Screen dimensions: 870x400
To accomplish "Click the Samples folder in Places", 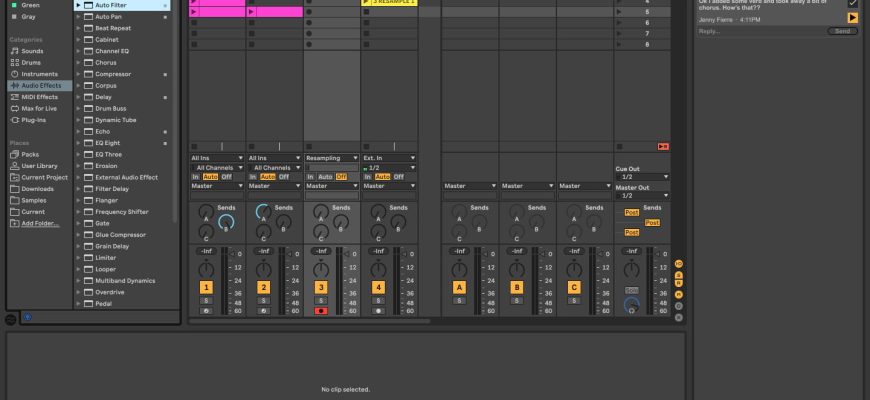I will [x=34, y=200].
